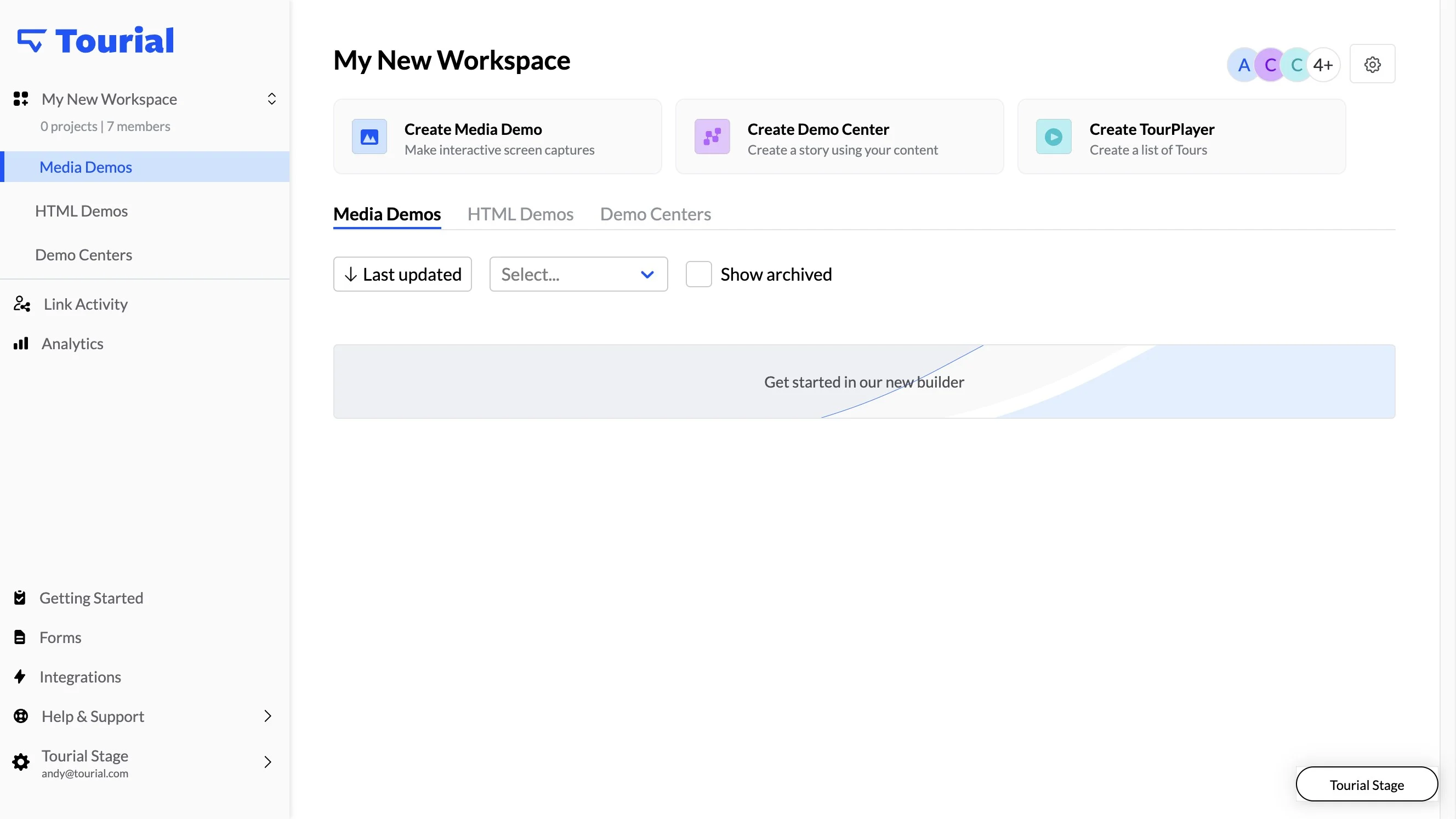Click the Link Activity icon

(x=22, y=304)
